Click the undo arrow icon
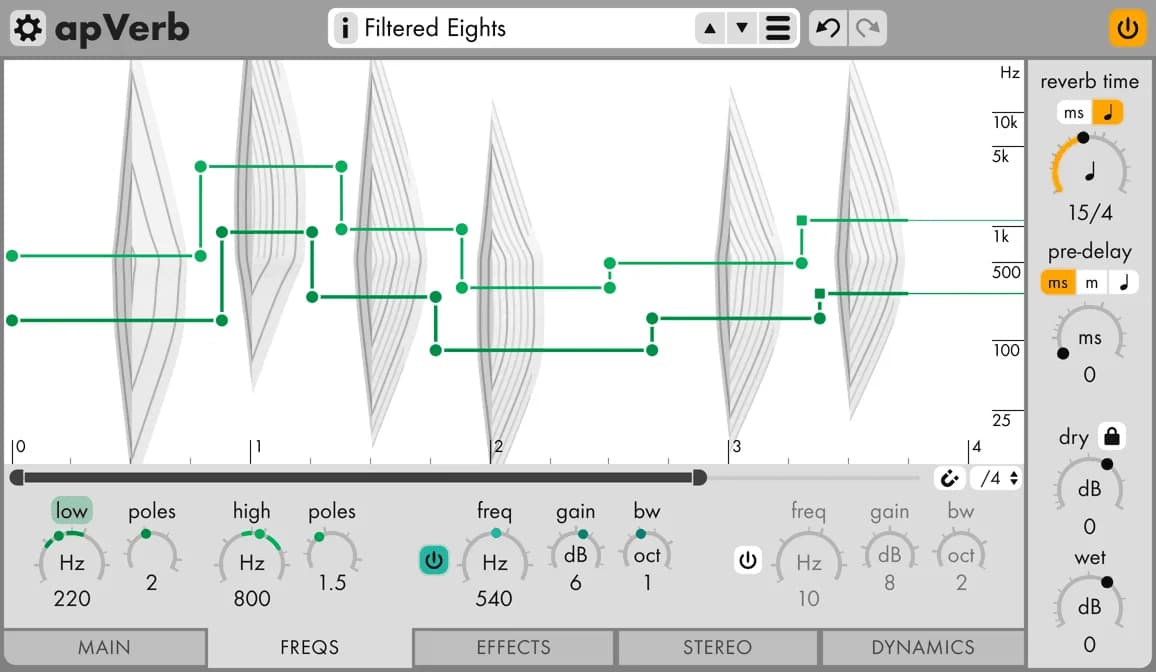 tap(828, 28)
